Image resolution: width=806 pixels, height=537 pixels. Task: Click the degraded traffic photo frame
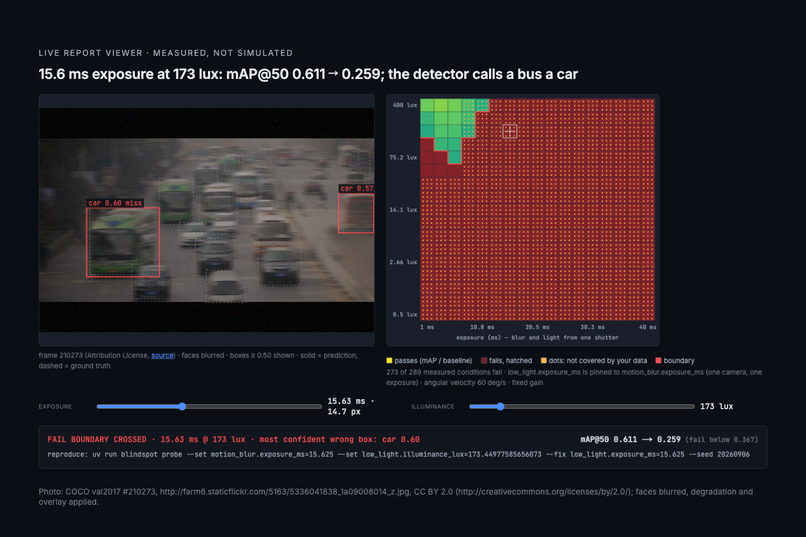coord(207,220)
